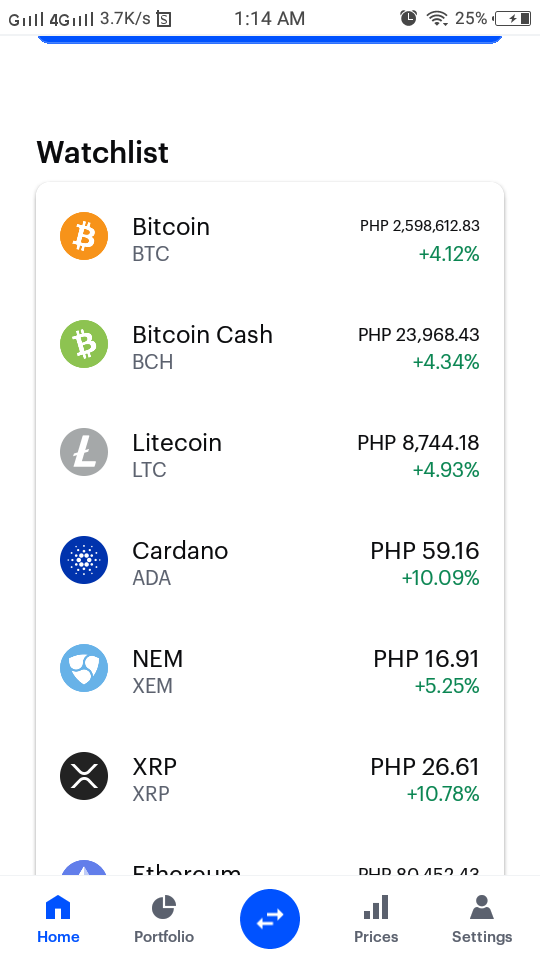This screenshot has height=960, width=540.
Task: Tap the battery indicator in status bar
Action: [x=512, y=19]
